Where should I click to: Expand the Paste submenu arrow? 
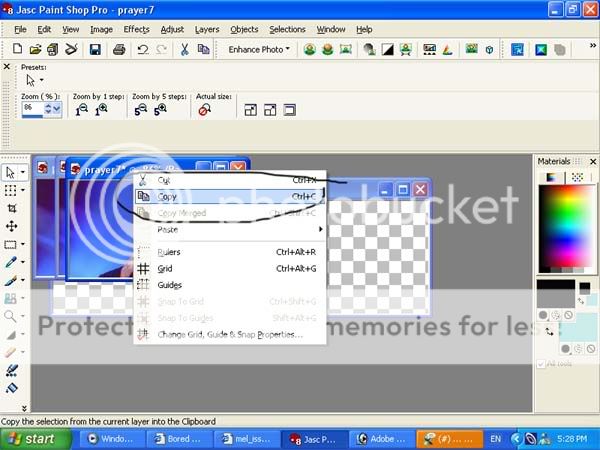[321, 229]
